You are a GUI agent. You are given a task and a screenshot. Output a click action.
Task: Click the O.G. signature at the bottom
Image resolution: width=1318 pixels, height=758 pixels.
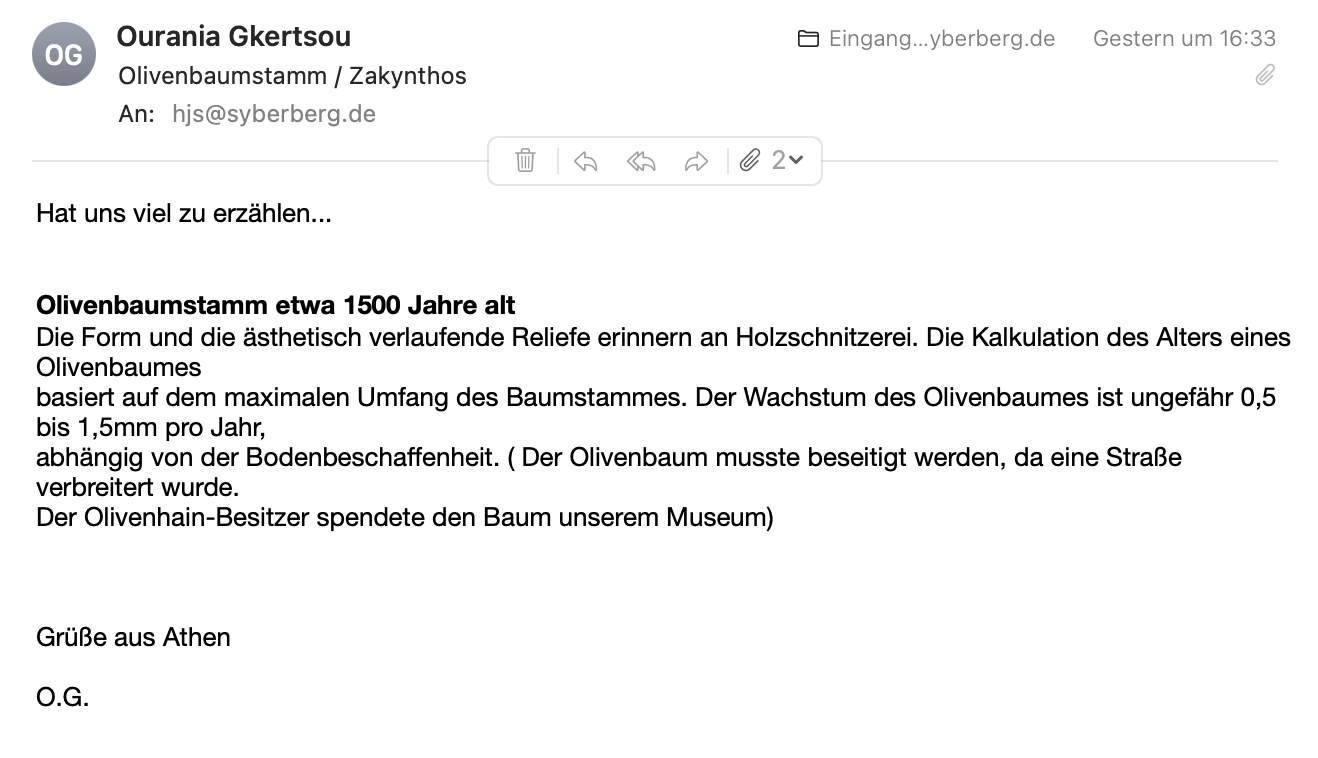click(x=62, y=697)
